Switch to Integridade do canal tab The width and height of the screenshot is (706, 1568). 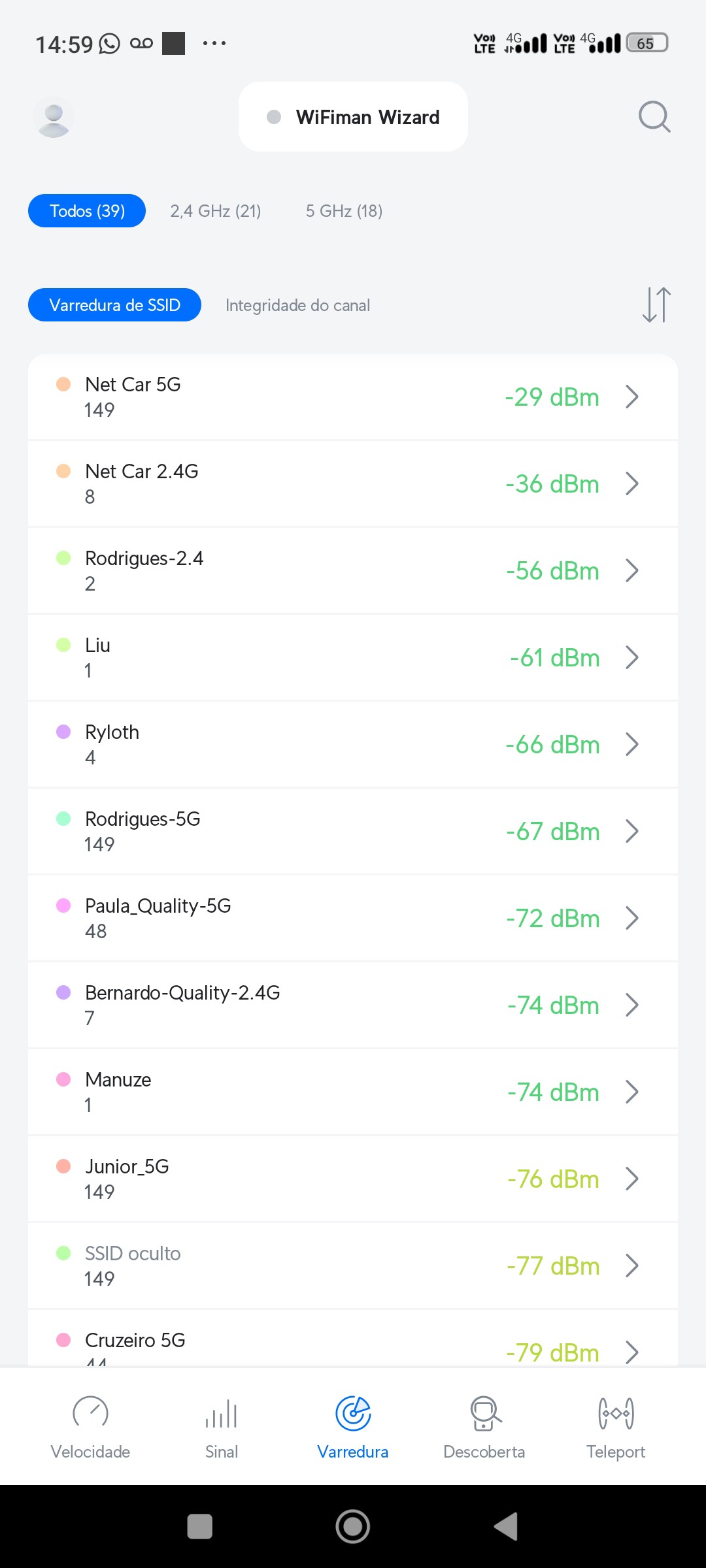click(x=297, y=305)
